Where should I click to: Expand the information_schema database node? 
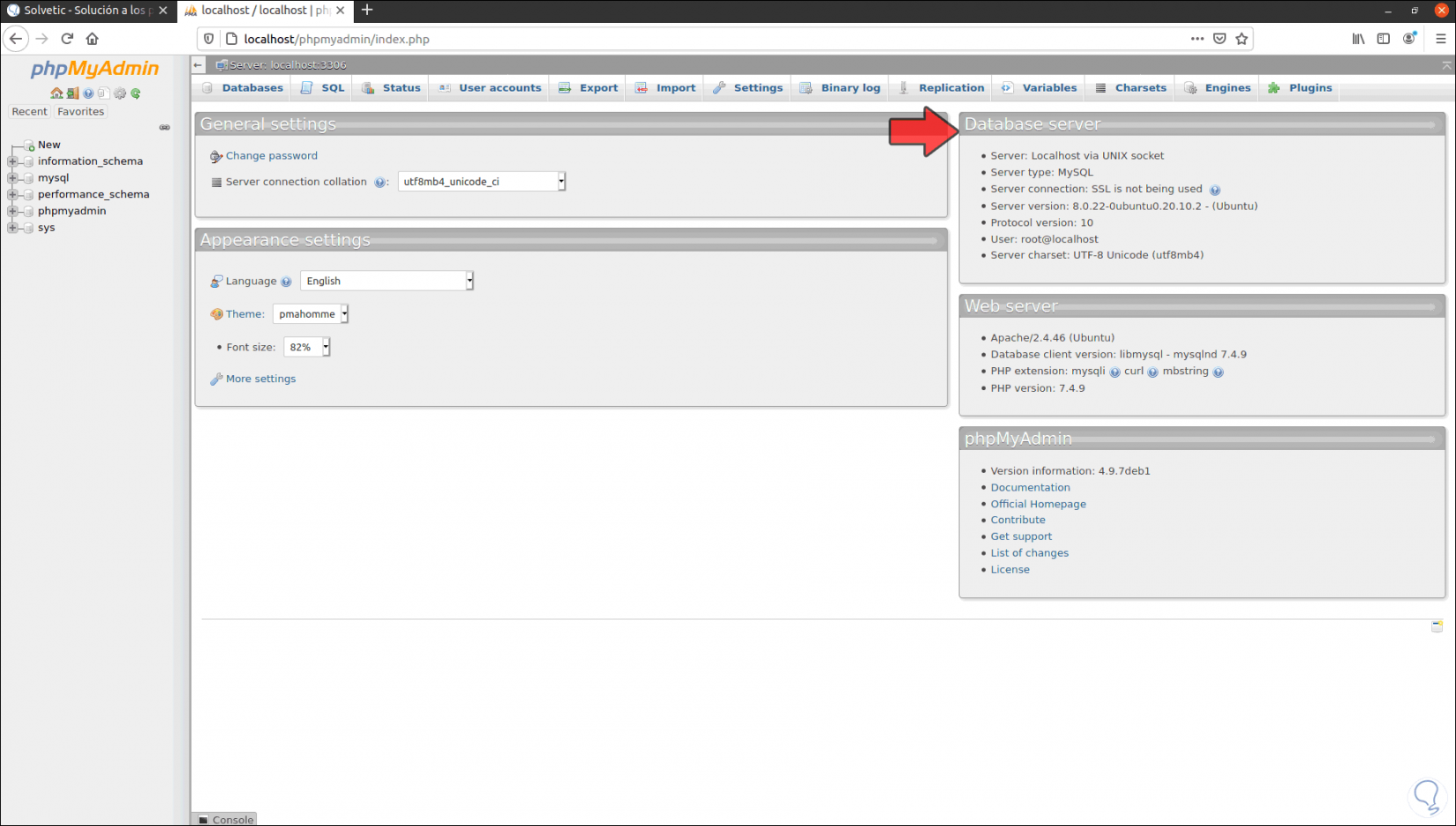(x=12, y=161)
